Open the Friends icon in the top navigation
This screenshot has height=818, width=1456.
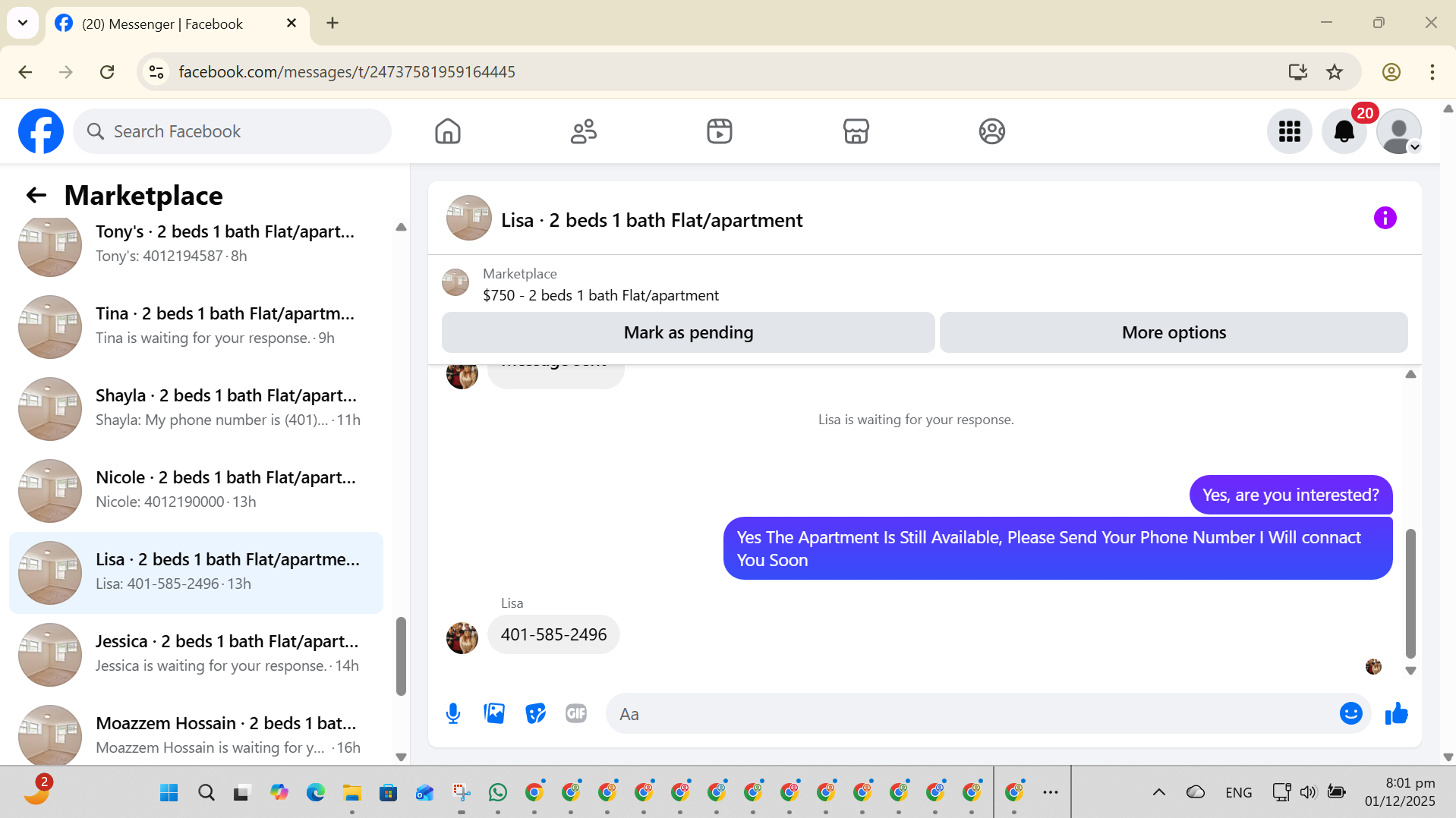(x=584, y=131)
